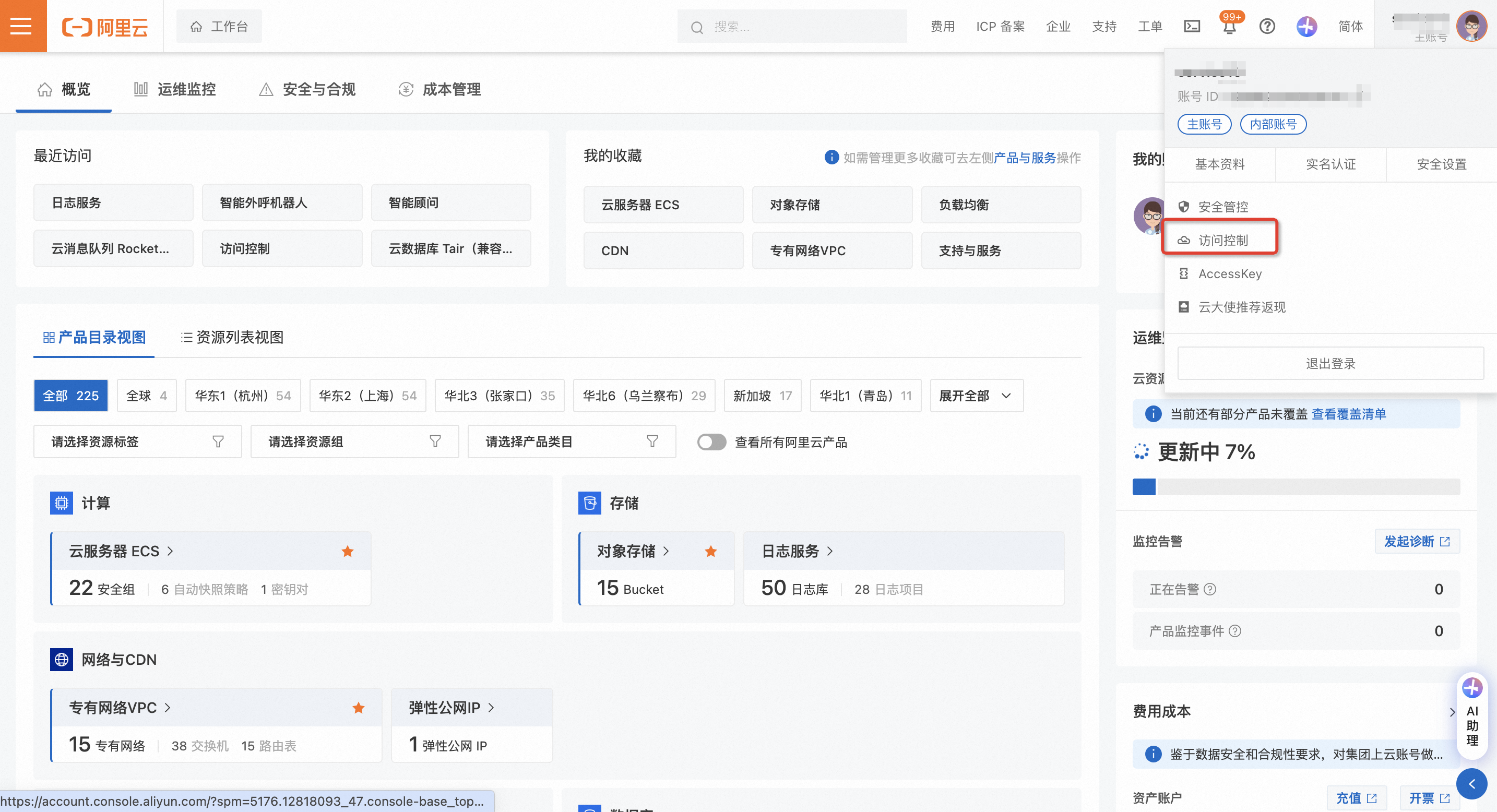
Task: Click the user avatar in top right
Action: click(1471, 26)
